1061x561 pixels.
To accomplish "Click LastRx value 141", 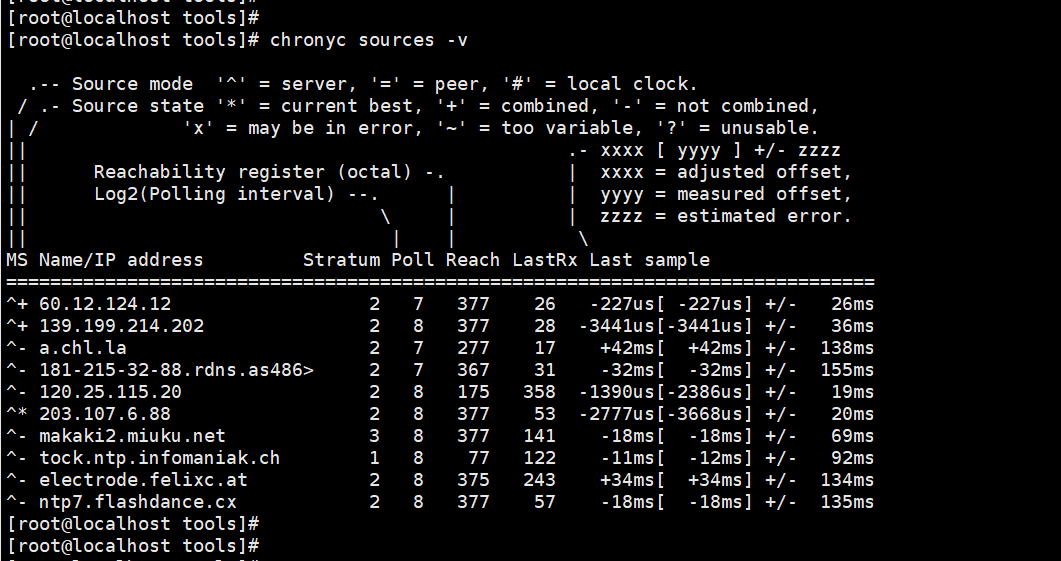I will (539, 436).
